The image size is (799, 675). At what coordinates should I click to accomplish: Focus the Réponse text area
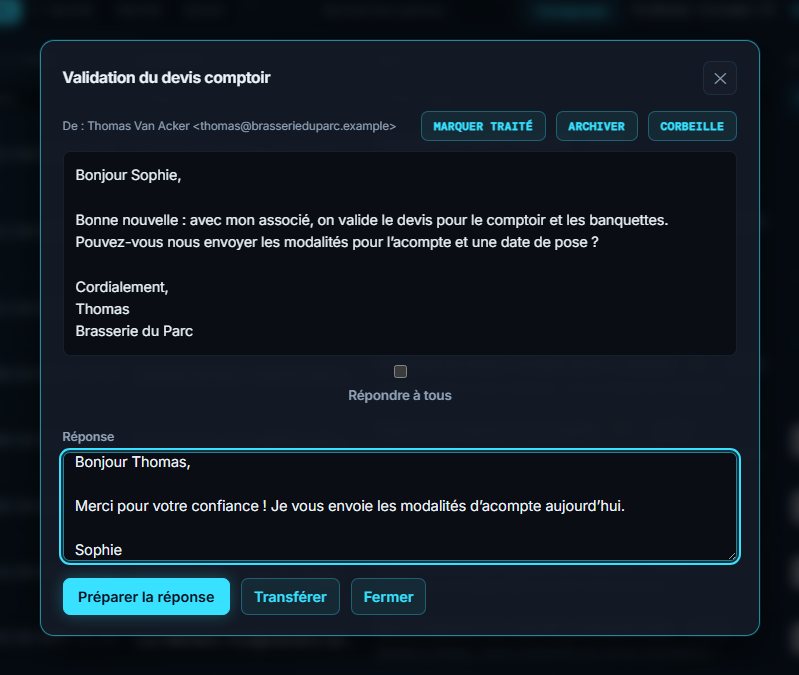click(400, 506)
